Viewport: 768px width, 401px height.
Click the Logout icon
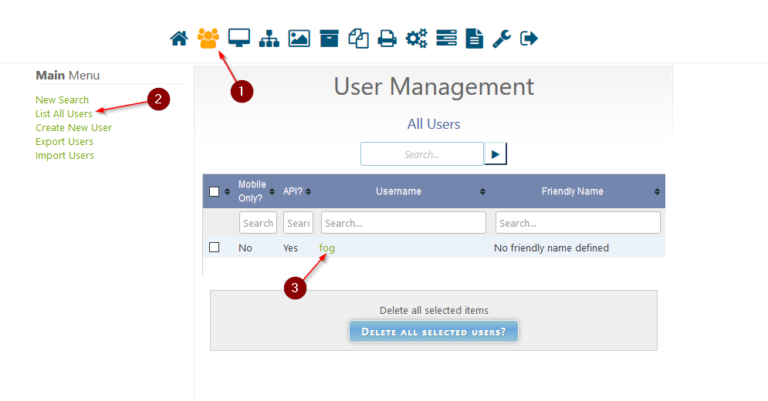[x=530, y=39]
